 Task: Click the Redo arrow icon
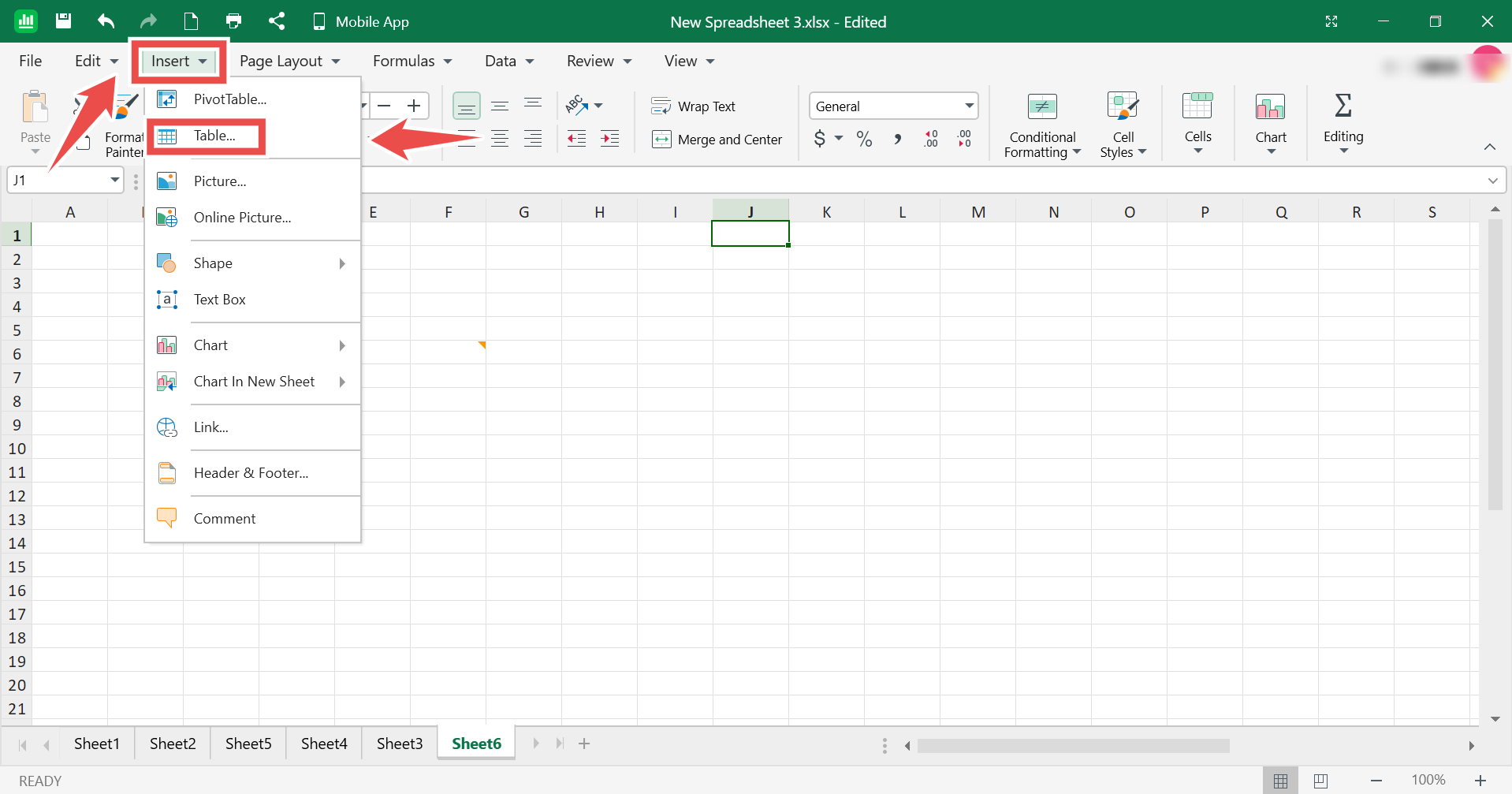pos(148,21)
